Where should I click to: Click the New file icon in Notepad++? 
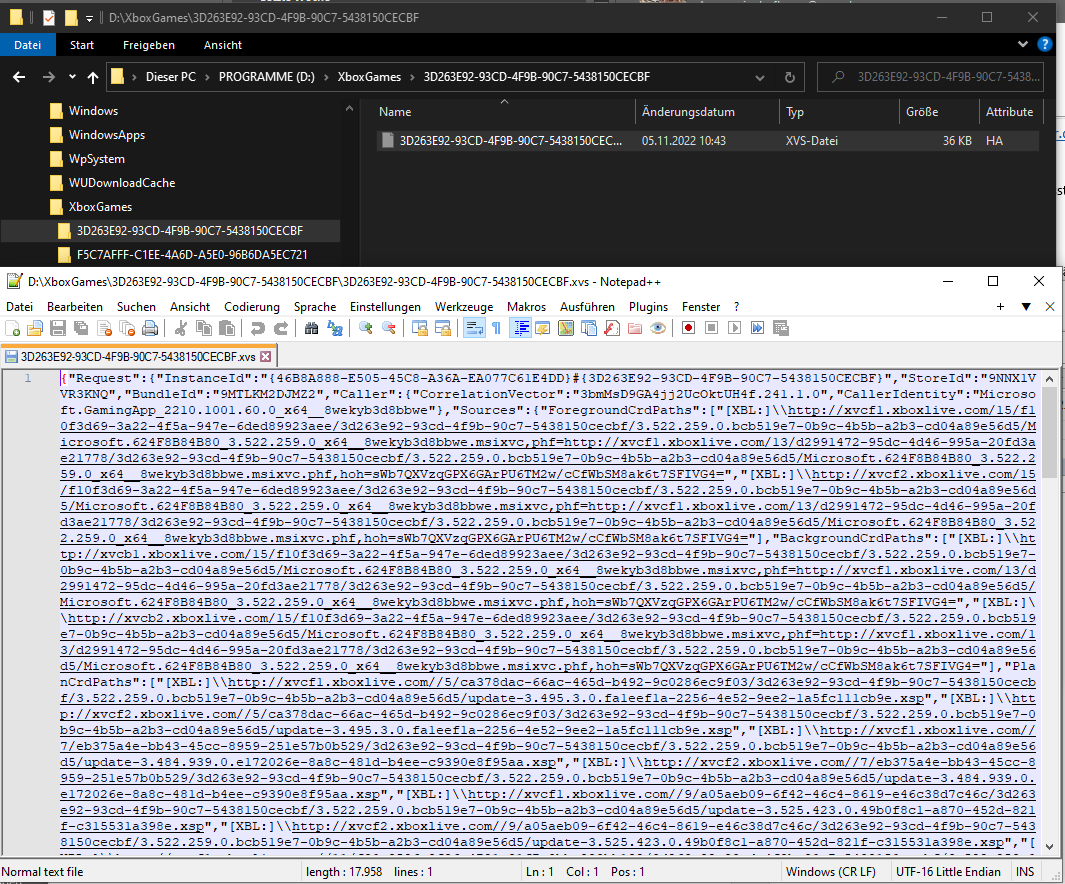12,329
